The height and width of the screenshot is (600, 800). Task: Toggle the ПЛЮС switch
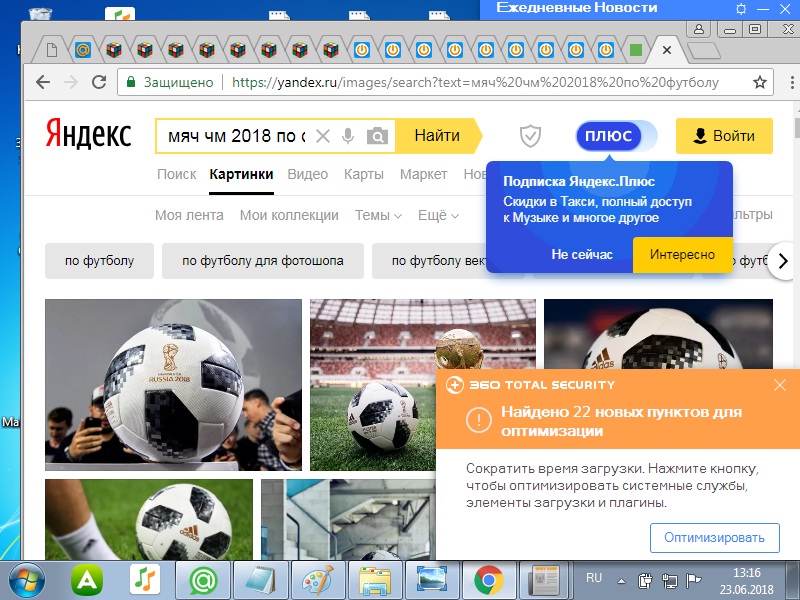point(616,136)
